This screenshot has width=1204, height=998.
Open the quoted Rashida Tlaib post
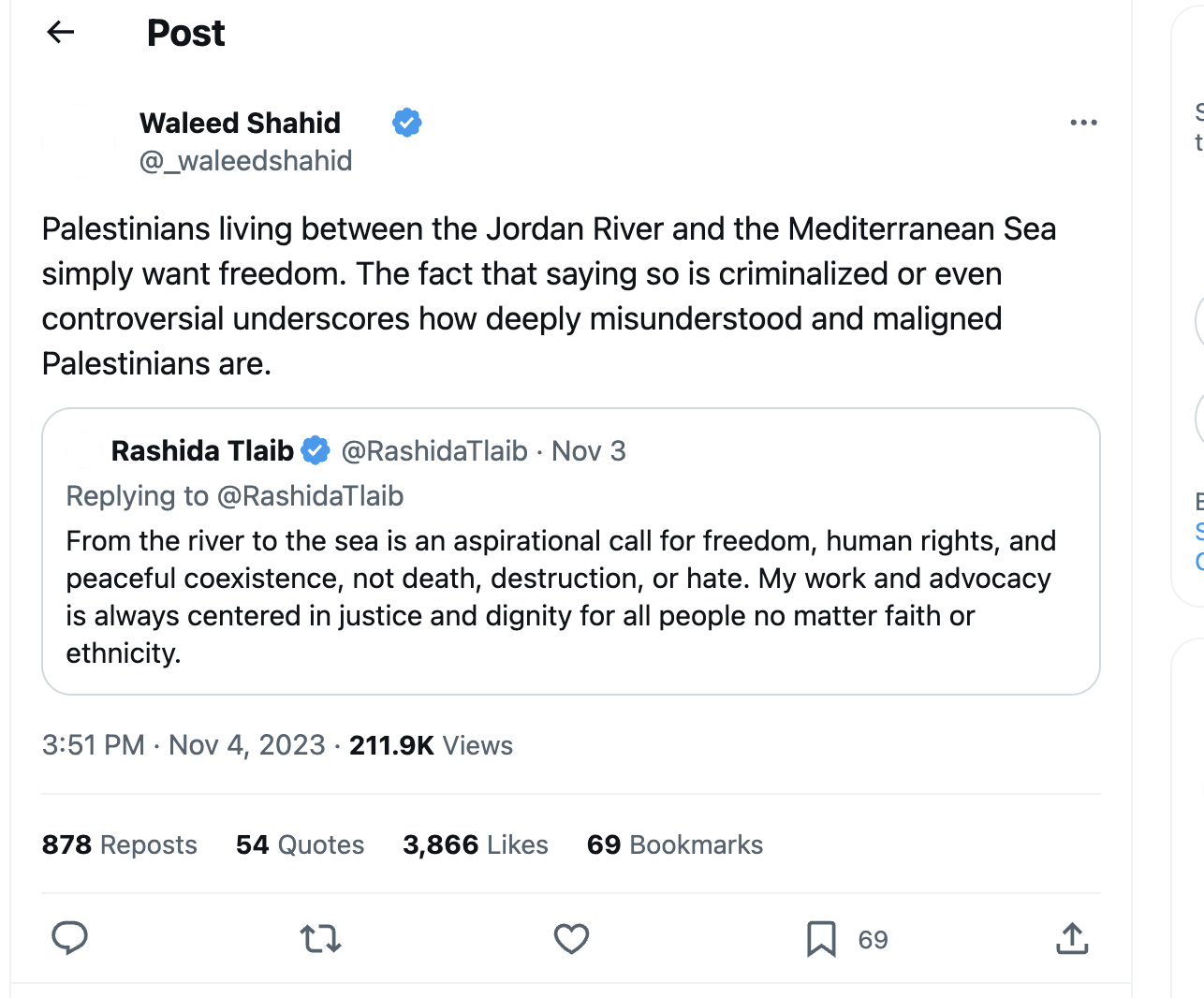click(x=562, y=596)
